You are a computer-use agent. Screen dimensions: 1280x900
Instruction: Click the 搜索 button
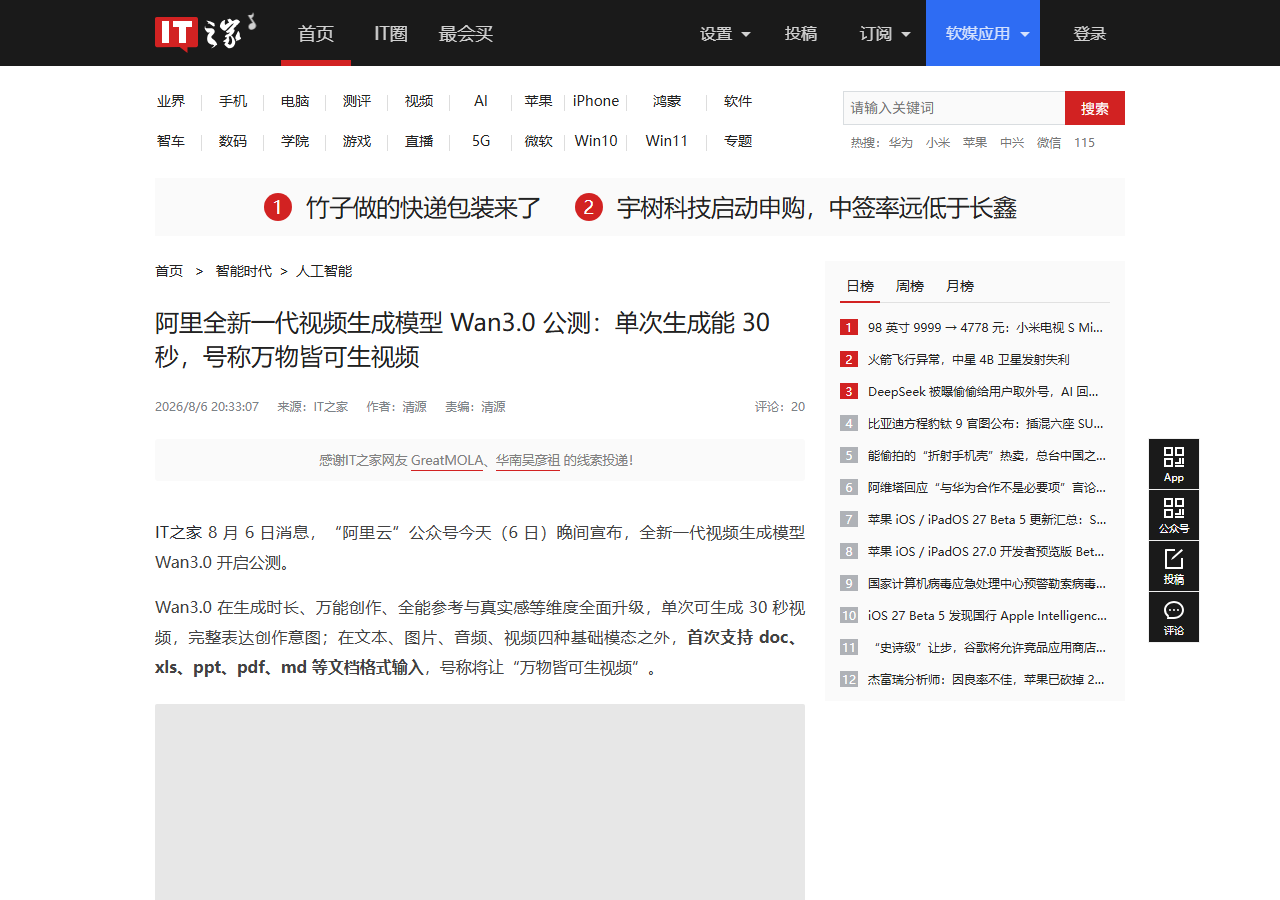[x=1095, y=108]
